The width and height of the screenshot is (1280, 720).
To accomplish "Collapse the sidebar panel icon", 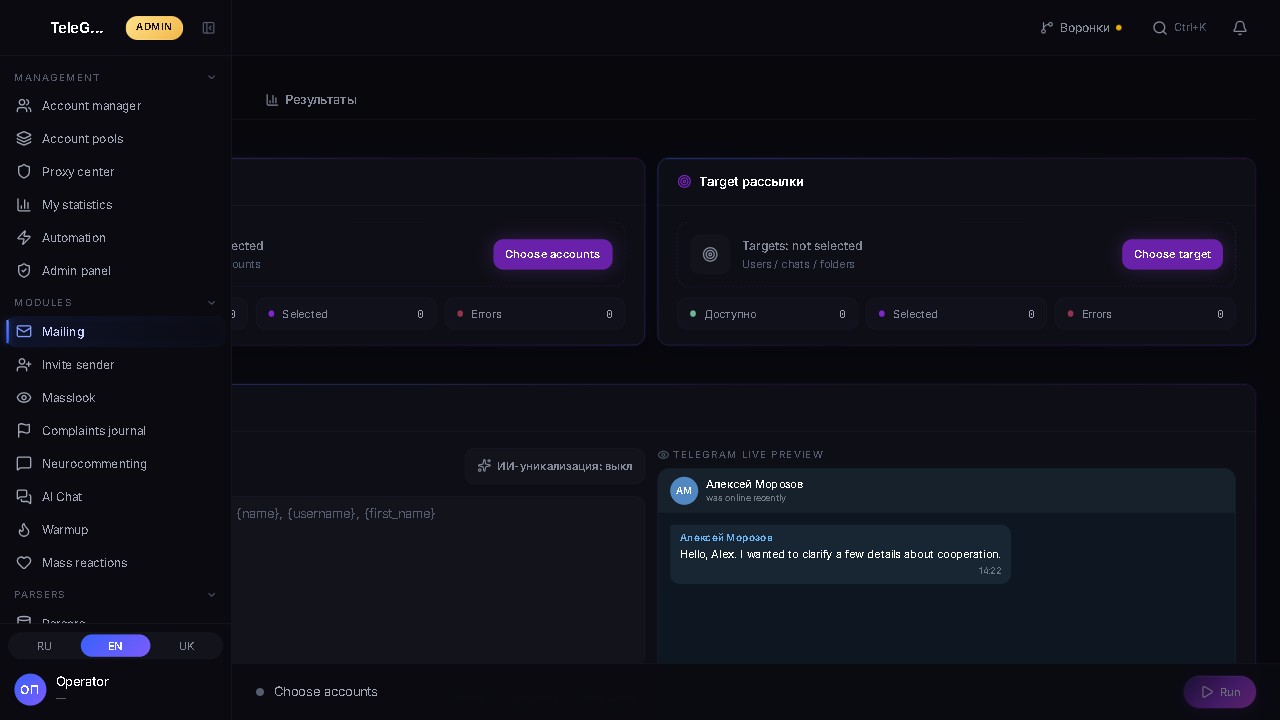I will pyautogui.click(x=209, y=28).
